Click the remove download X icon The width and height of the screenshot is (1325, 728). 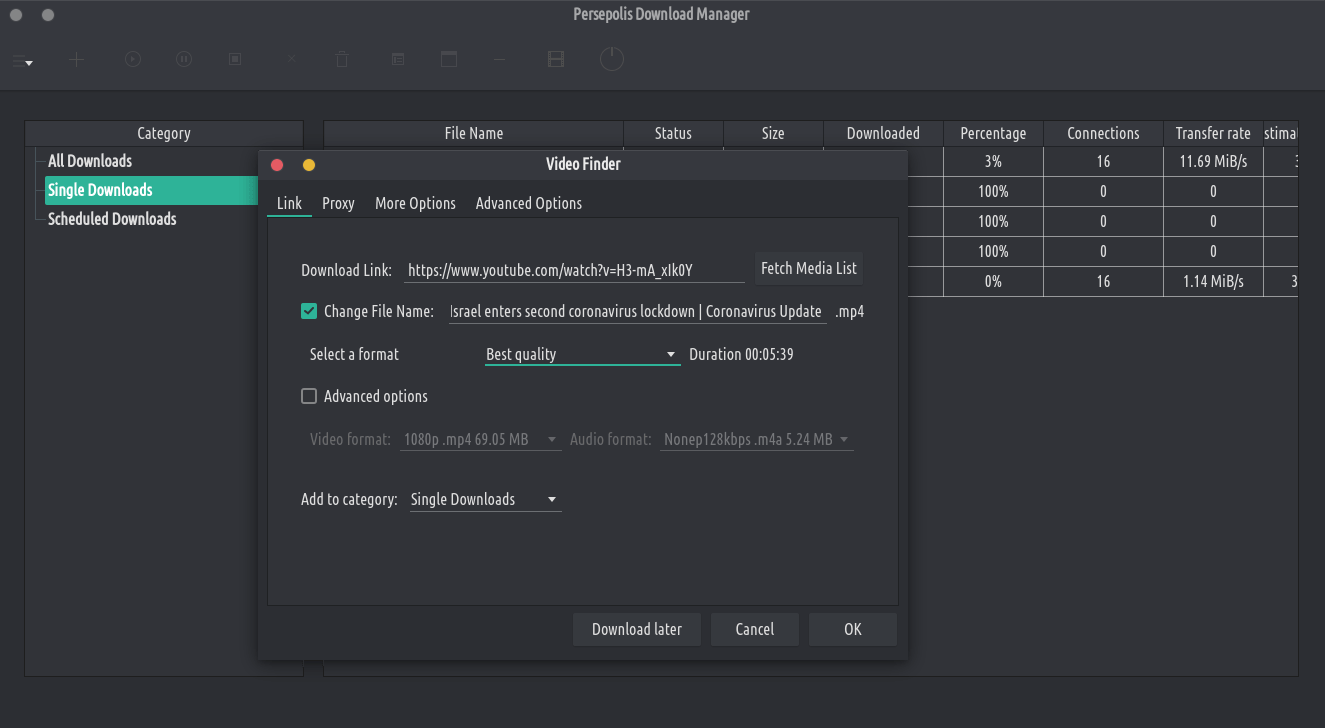pyautogui.click(x=292, y=60)
